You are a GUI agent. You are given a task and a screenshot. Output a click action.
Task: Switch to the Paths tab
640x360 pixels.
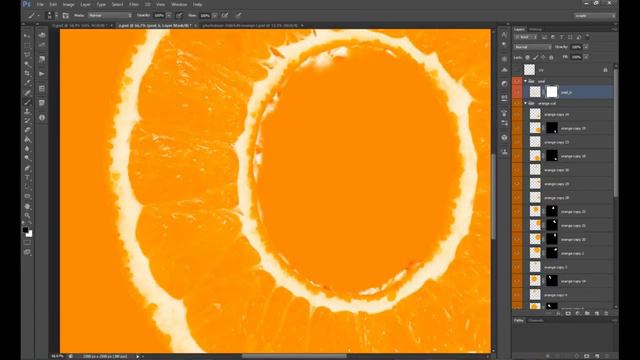coord(519,321)
